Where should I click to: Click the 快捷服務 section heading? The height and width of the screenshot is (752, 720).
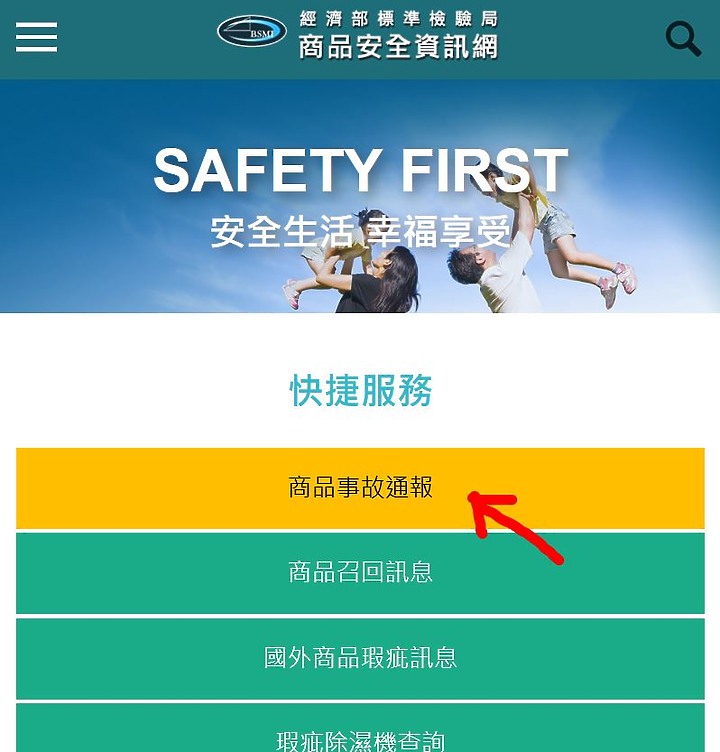coord(360,390)
